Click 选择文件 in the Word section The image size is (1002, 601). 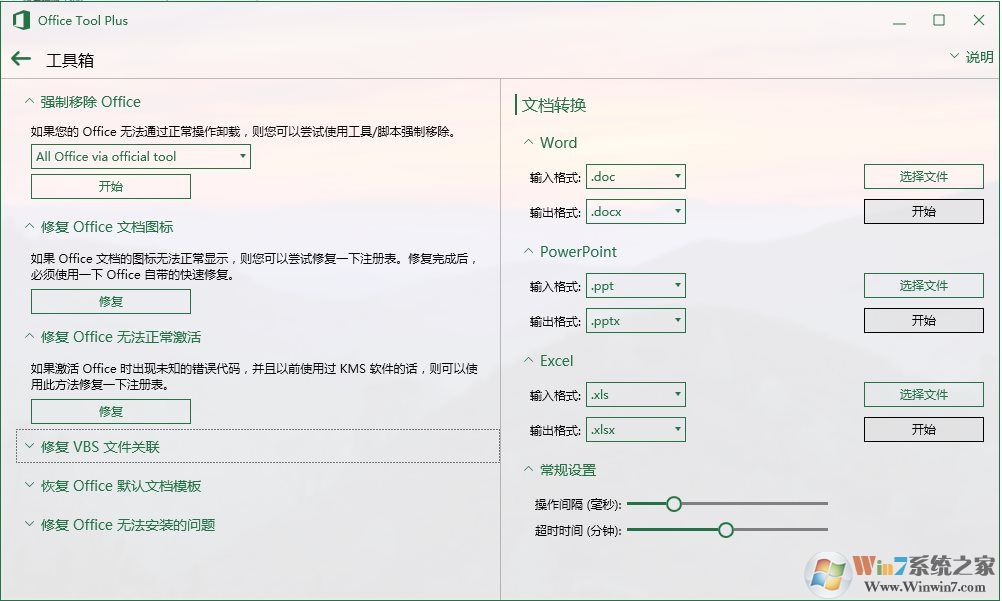pyautogui.click(x=922, y=176)
